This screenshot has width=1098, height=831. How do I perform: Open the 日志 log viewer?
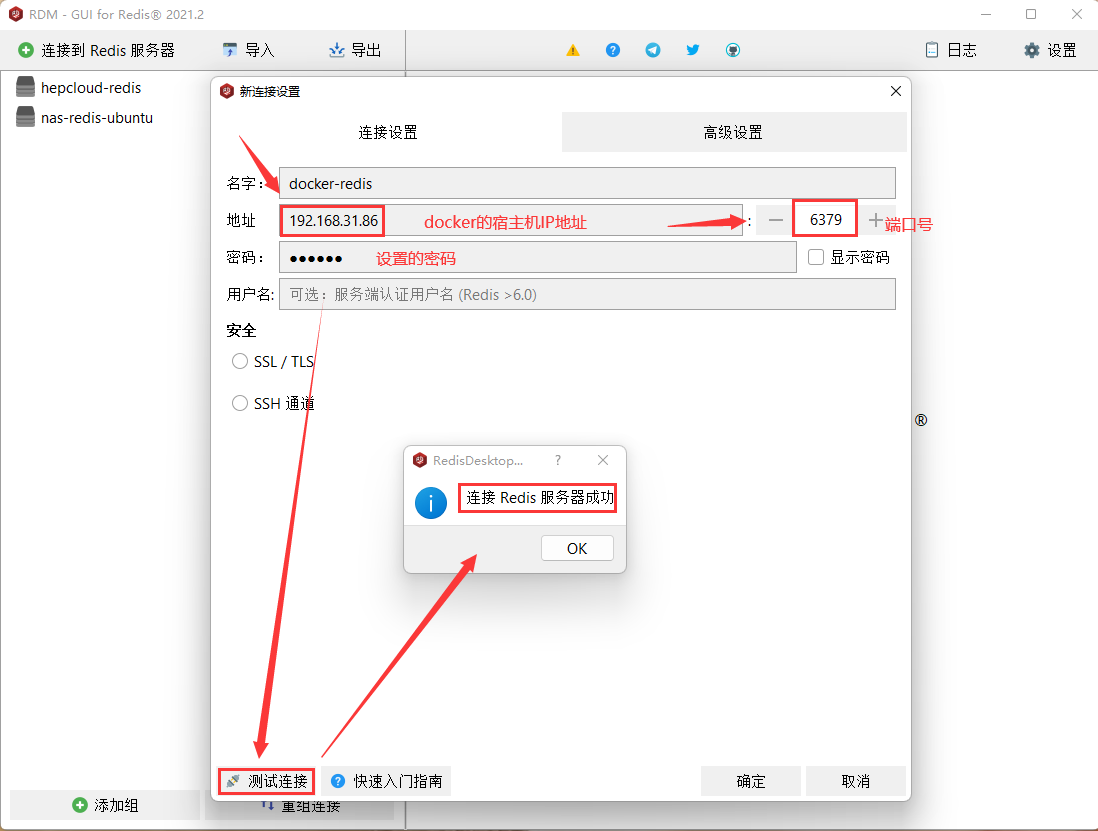pyautogui.click(x=951, y=50)
